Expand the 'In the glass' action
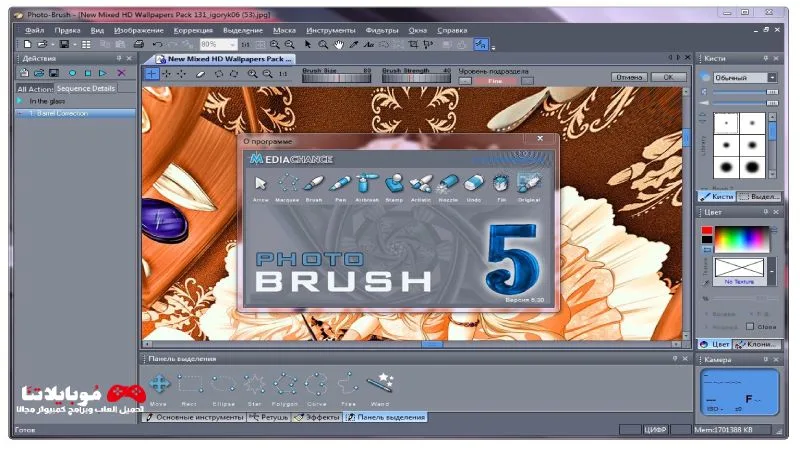This screenshot has height=450, width=800. pos(20,101)
